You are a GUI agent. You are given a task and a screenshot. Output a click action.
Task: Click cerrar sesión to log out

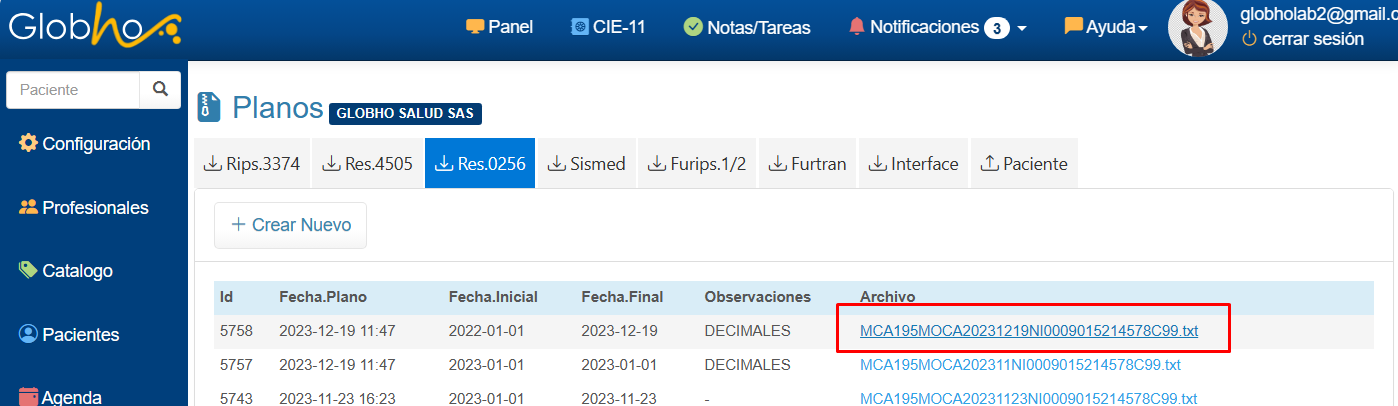(1302, 39)
